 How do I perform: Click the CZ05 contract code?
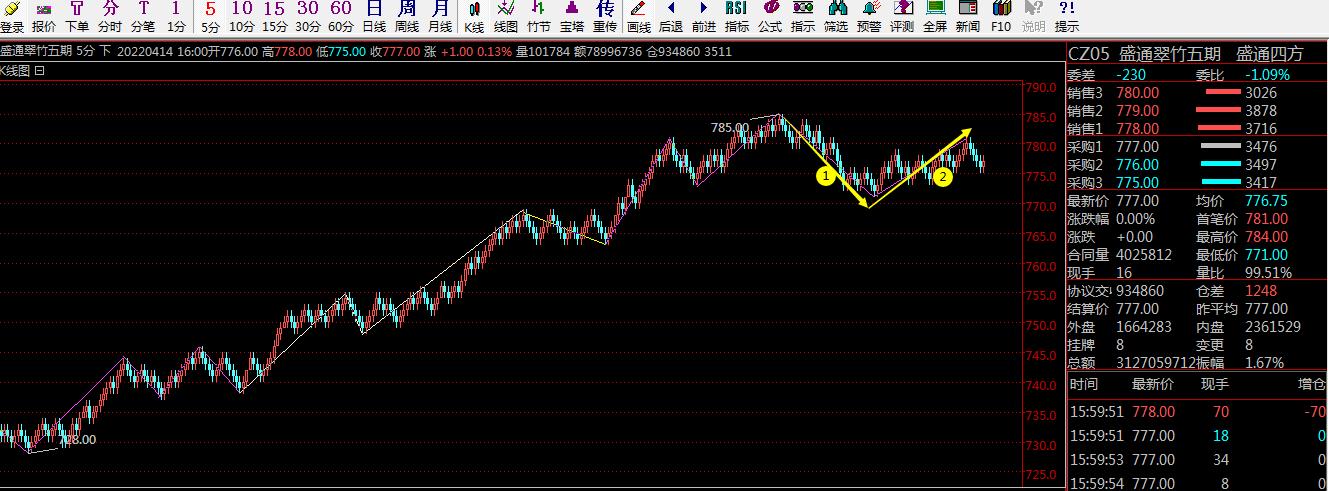pos(1089,54)
